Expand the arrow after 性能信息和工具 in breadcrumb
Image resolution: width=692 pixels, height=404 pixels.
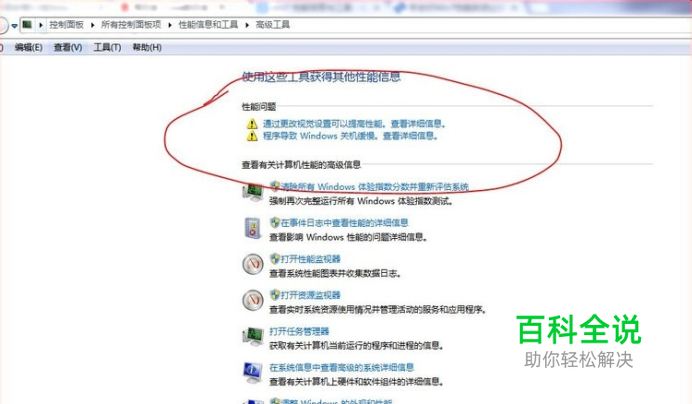click(247, 25)
